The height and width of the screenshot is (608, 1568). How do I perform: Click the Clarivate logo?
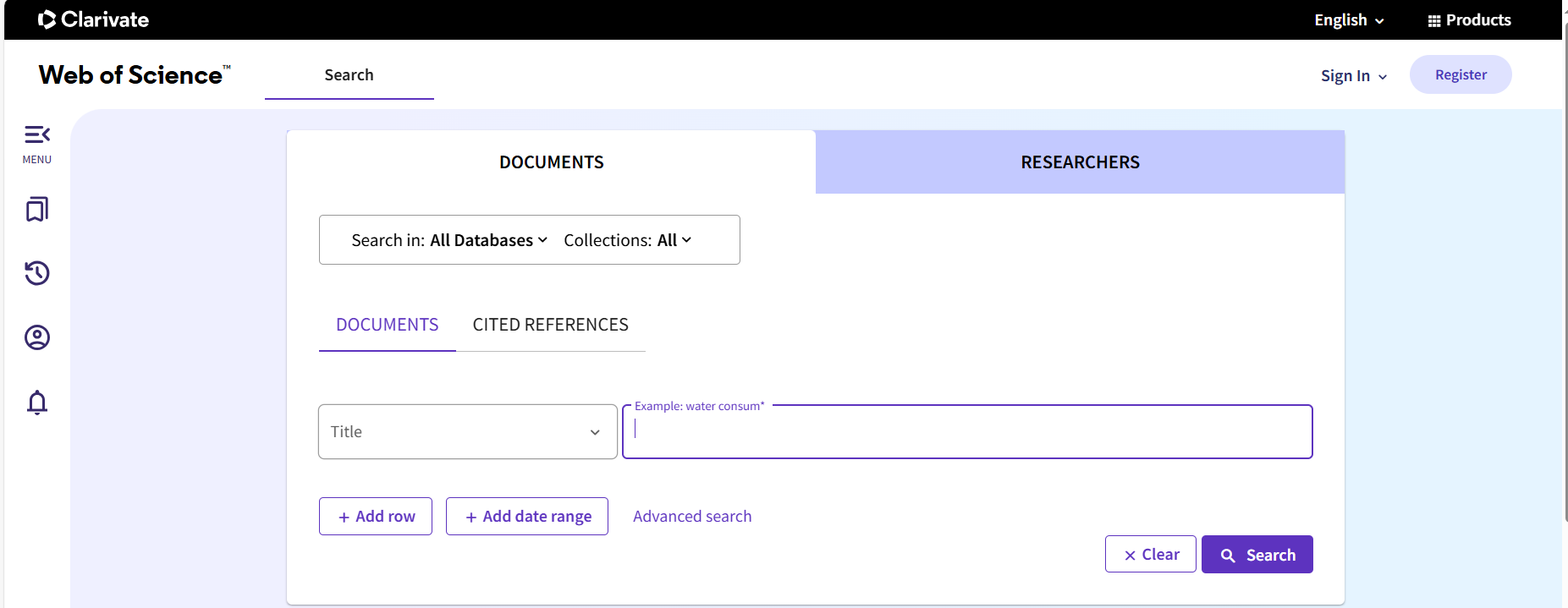[x=93, y=19]
